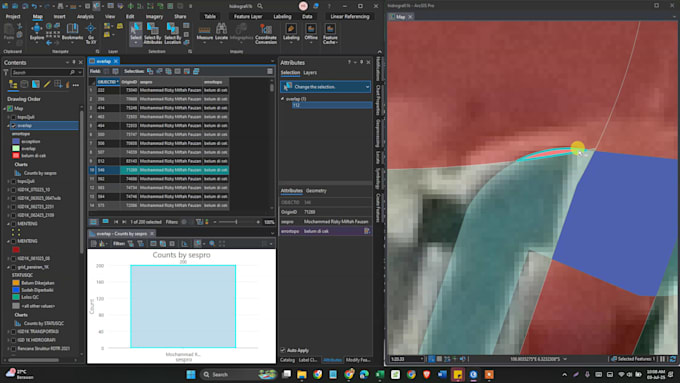Open the Catalog pane tab

point(287,360)
